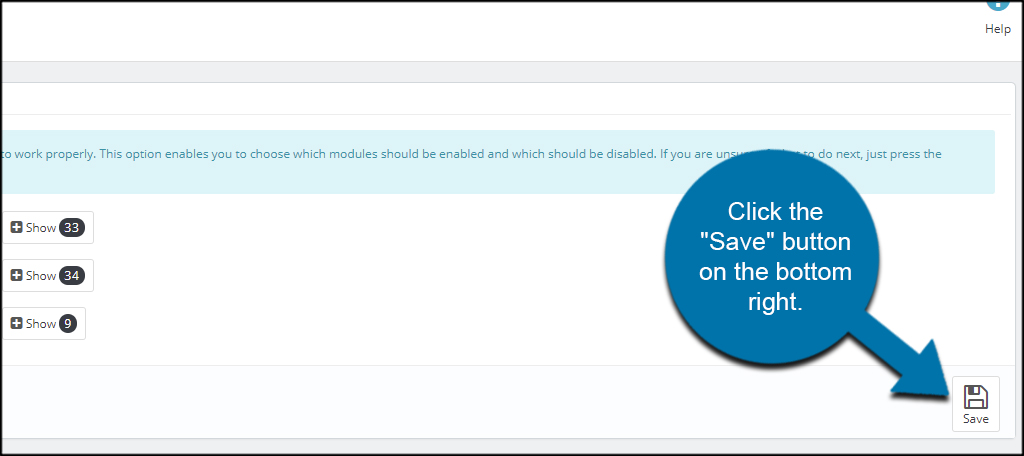Click the 33 count badge
Viewport: 1024px width, 456px height.
pyautogui.click(x=71, y=228)
